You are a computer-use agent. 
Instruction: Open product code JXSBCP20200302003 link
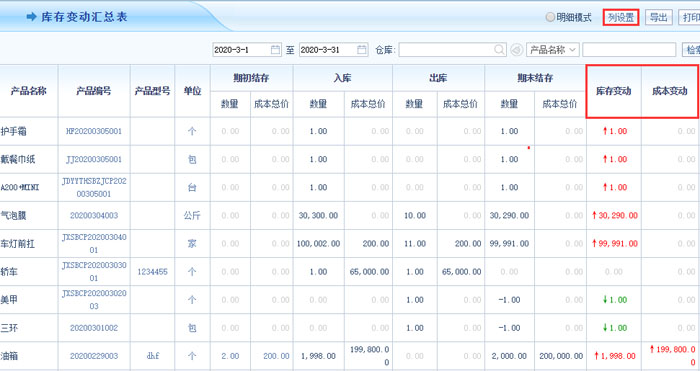click(x=94, y=300)
